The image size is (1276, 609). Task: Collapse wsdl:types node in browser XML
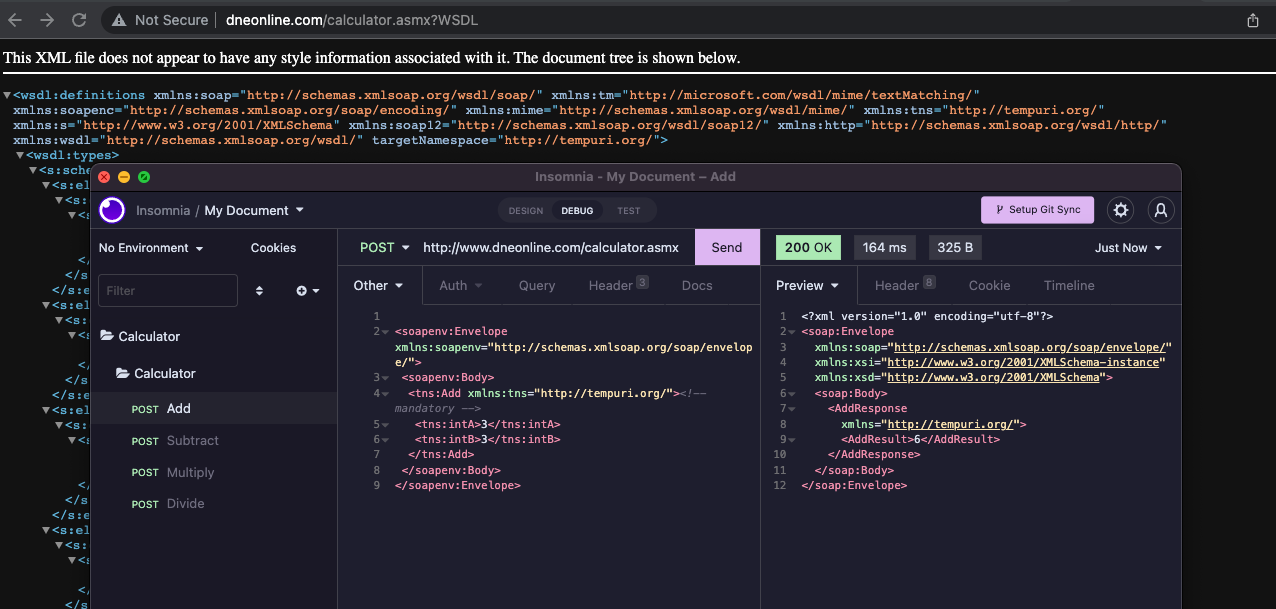click(x=20, y=156)
